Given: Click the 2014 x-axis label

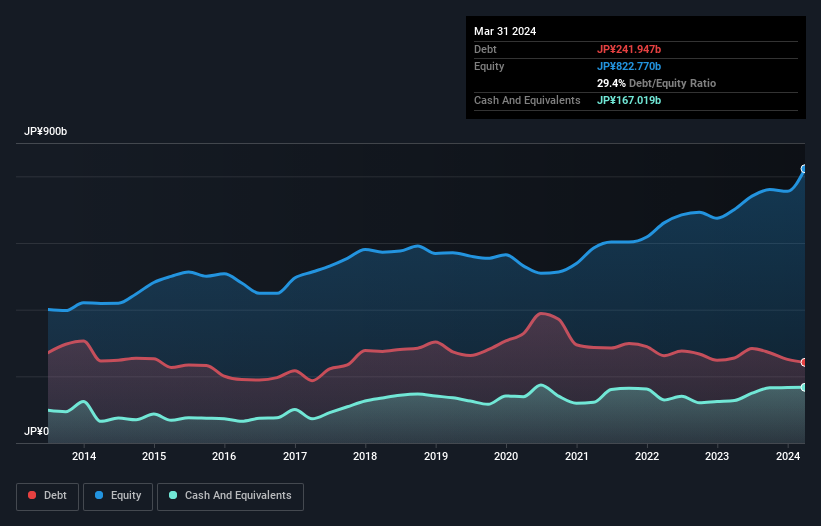Looking at the screenshot, I should pyautogui.click(x=84, y=456).
